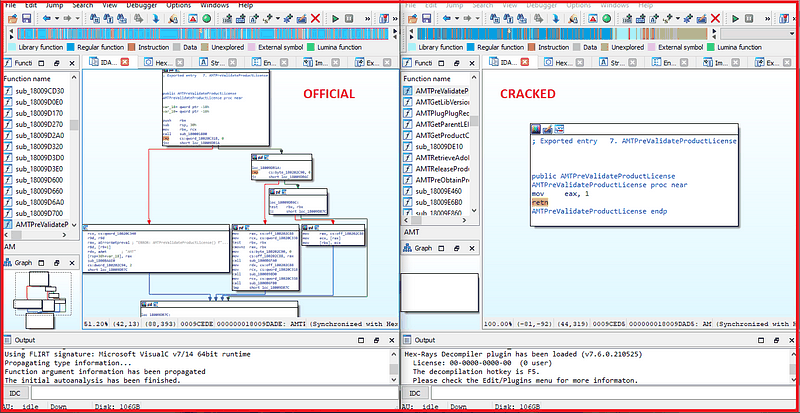Image resolution: width=800 pixels, height=413 pixels.
Task: Click red triangle toolbar icon in CRACKED window
Action: 593,19
